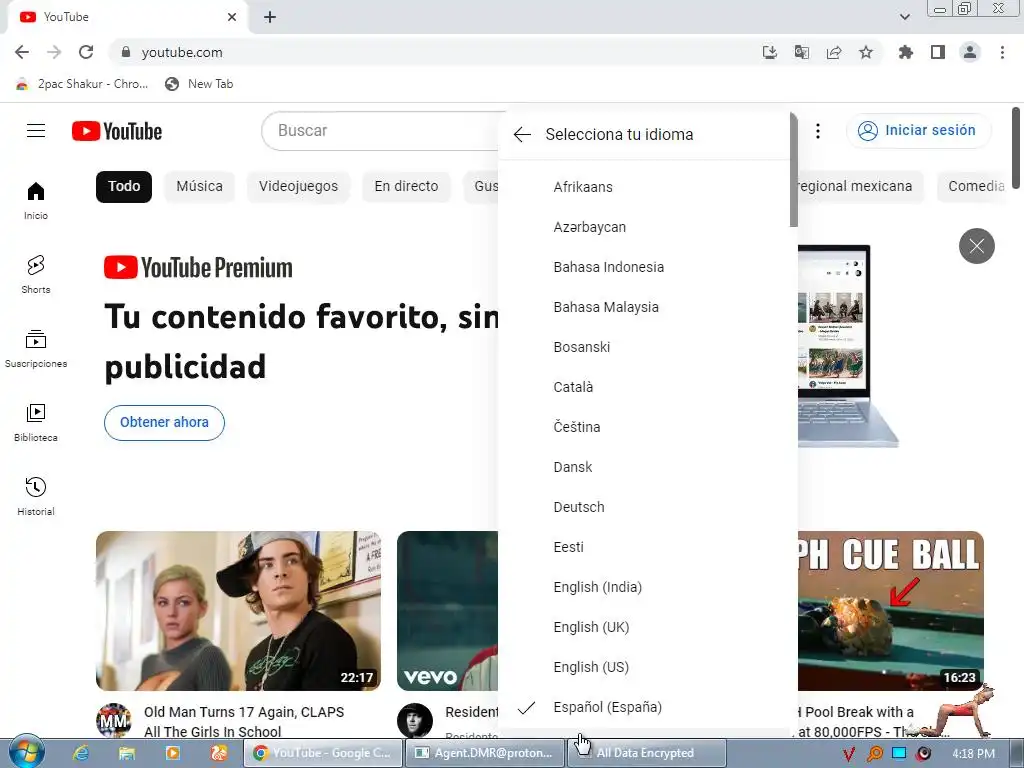Open the Cue Ball pool video thumbnail
1024x768 pixels.
[x=891, y=611]
